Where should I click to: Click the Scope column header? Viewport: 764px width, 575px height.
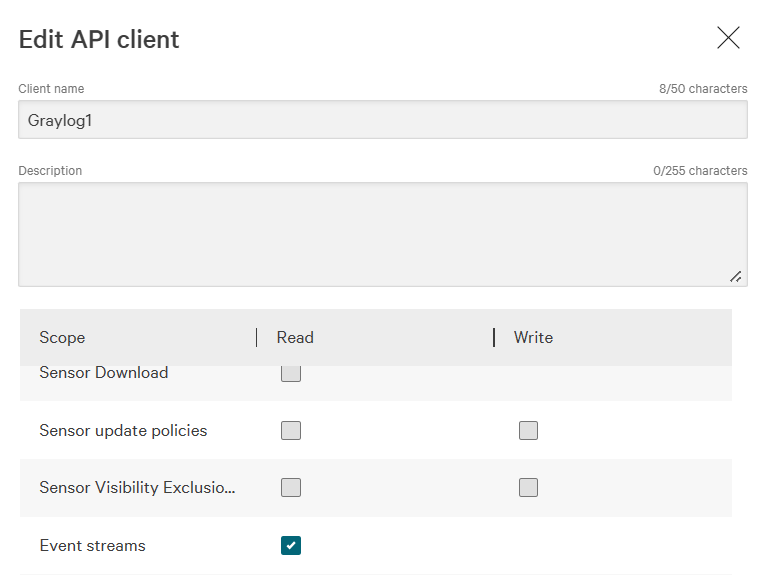tap(62, 338)
